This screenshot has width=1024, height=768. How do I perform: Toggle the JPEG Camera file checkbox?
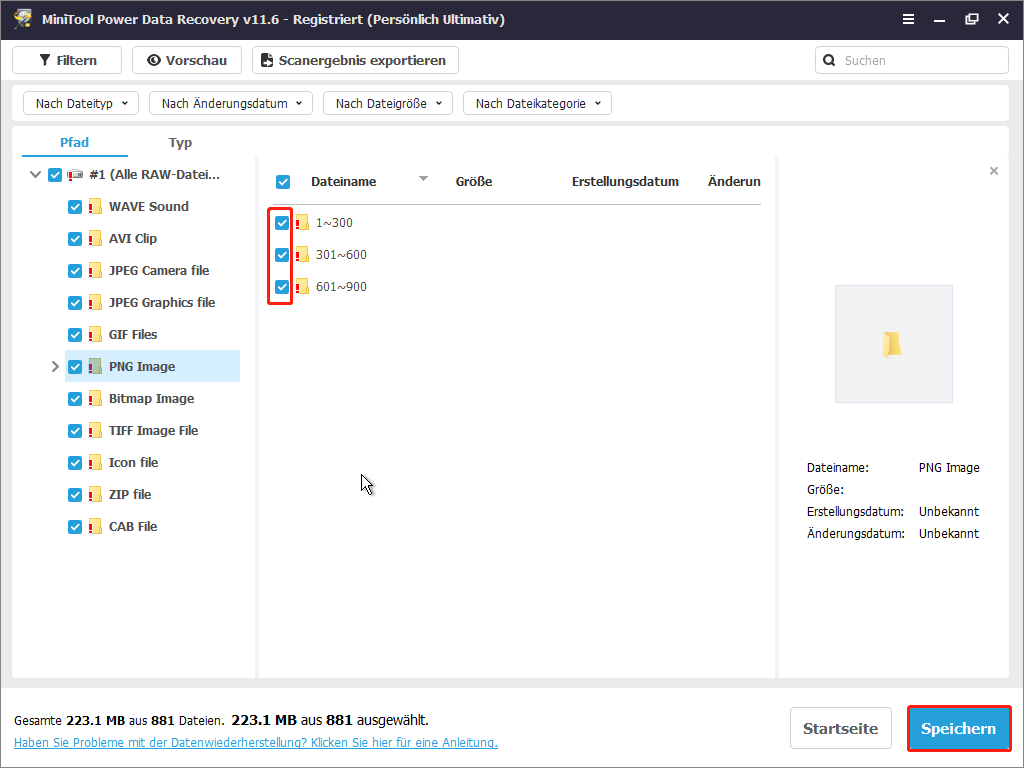coord(75,271)
